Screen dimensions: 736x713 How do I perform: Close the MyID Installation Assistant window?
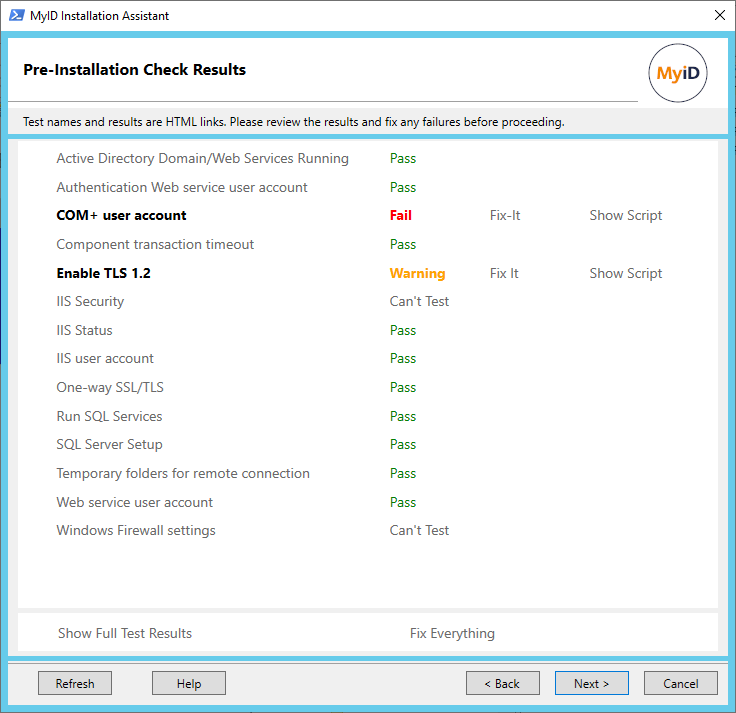click(x=719, y=15)
